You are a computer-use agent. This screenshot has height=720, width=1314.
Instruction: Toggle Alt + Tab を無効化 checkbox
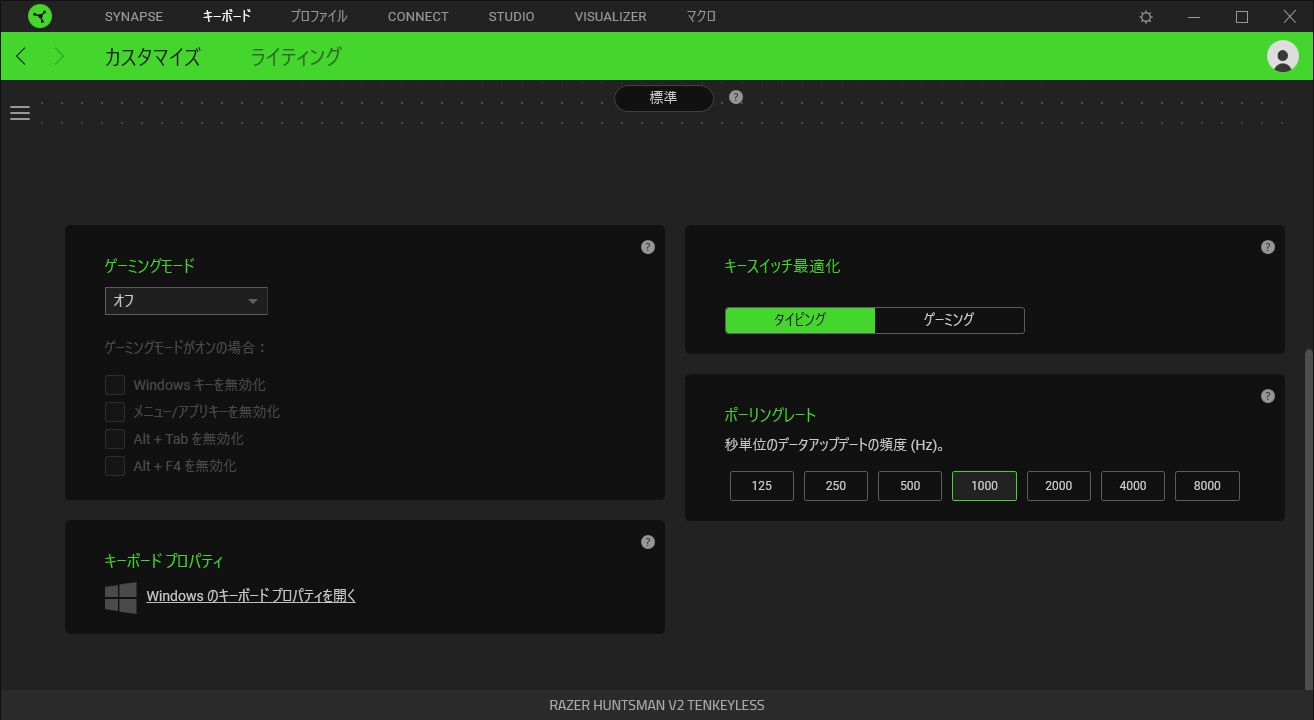pyautogui.click(x=115, y=439)
